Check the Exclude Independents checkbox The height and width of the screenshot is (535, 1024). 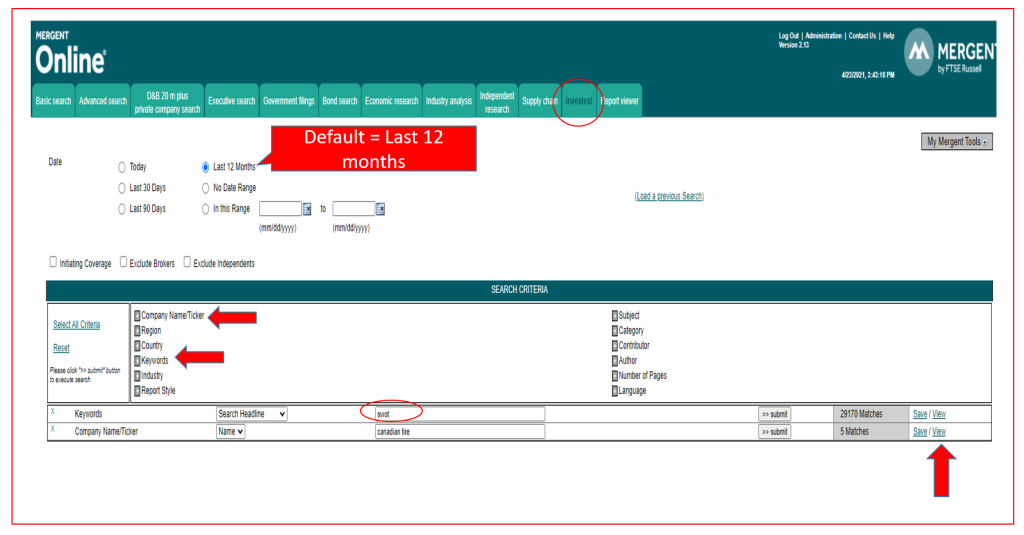pos(187,262)
